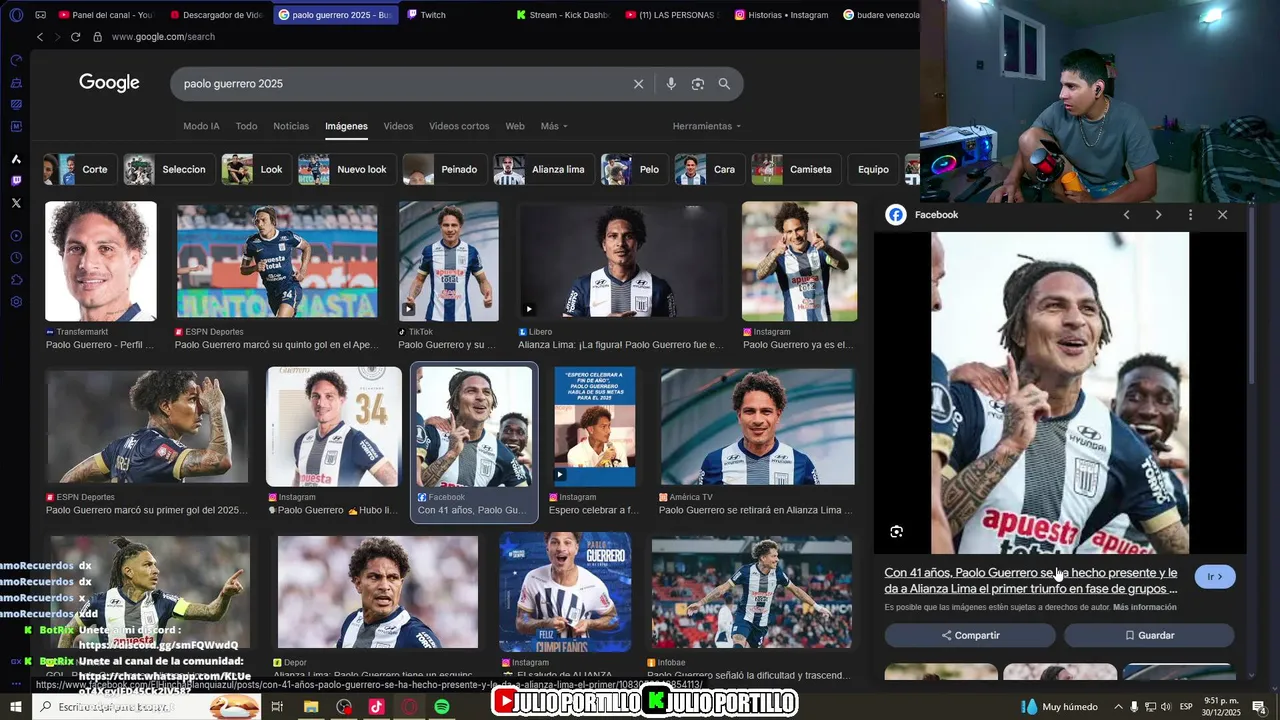The height and width of the screenshot is (720, 1280).
Task: Switch to the Twitch browser tab
Action: (427, 15)
